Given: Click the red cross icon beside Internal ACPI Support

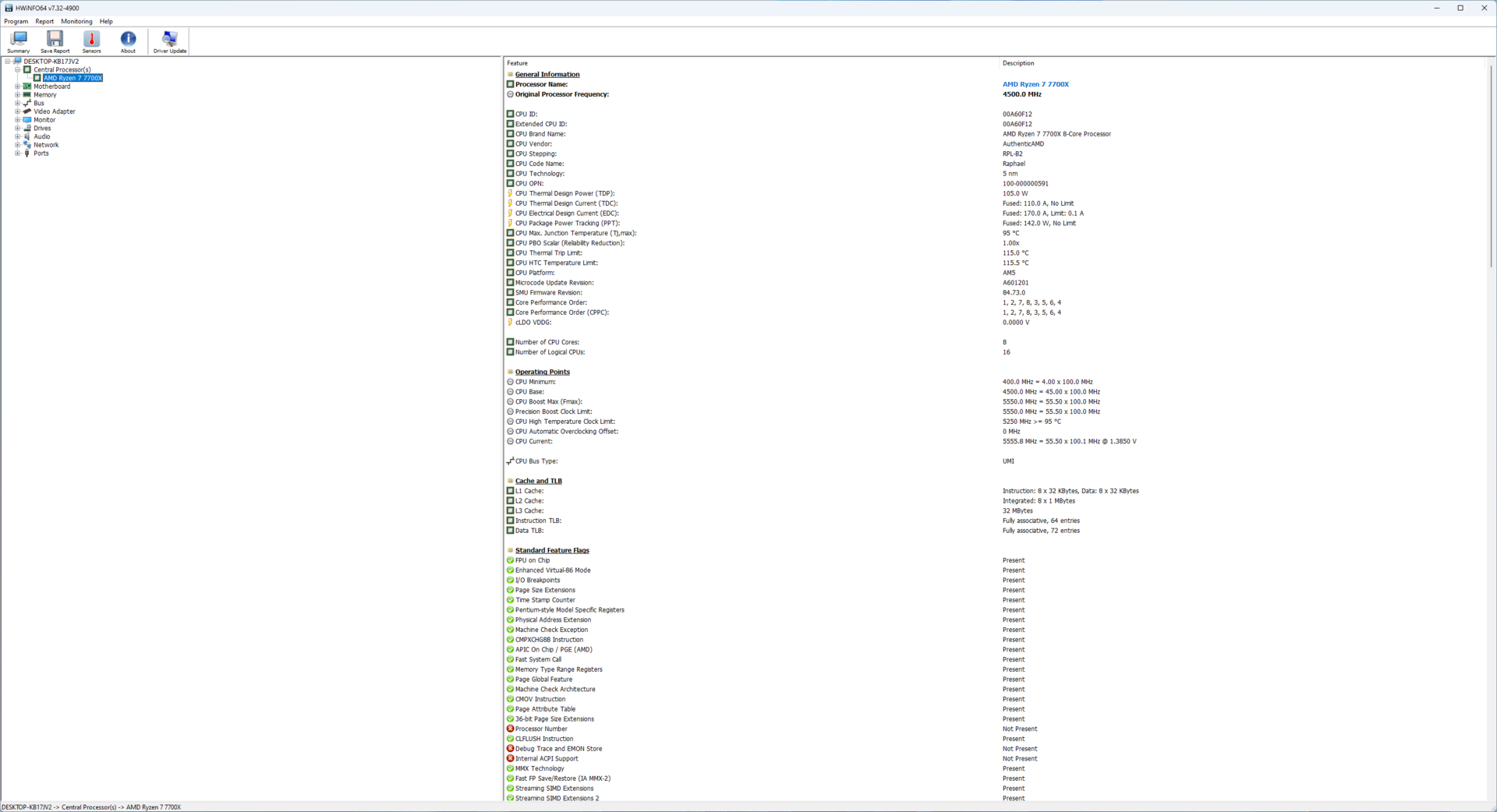Looking at the screenshot, I should point(511,758).
